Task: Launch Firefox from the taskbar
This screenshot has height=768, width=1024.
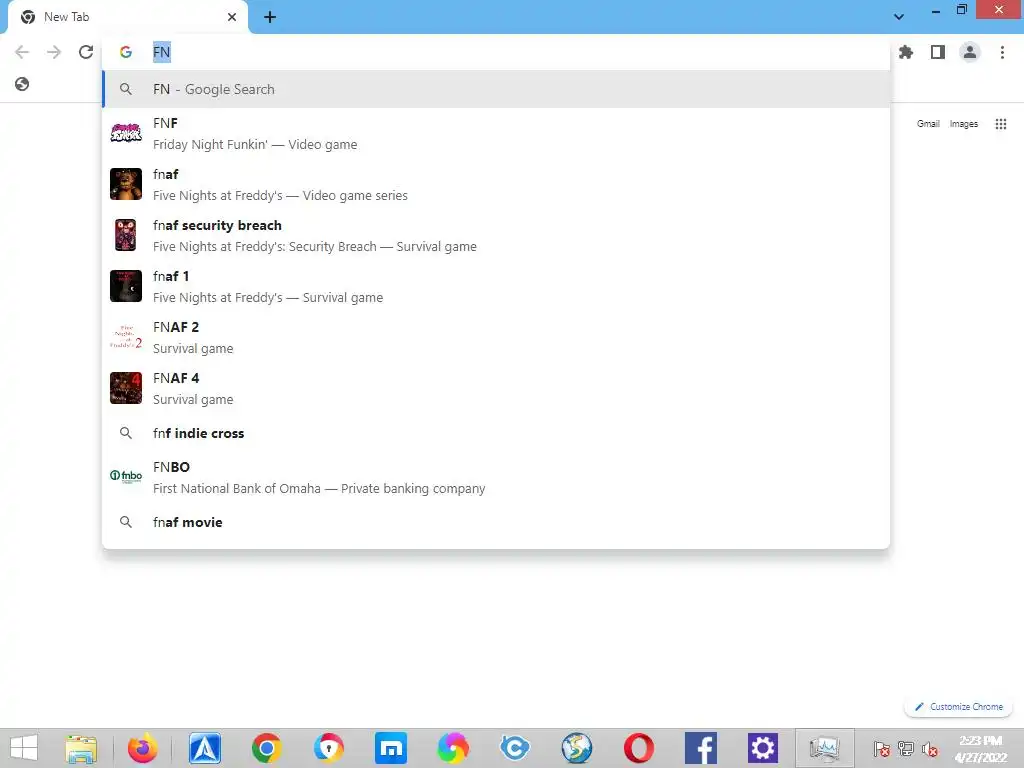Action: tap(142, 748)
